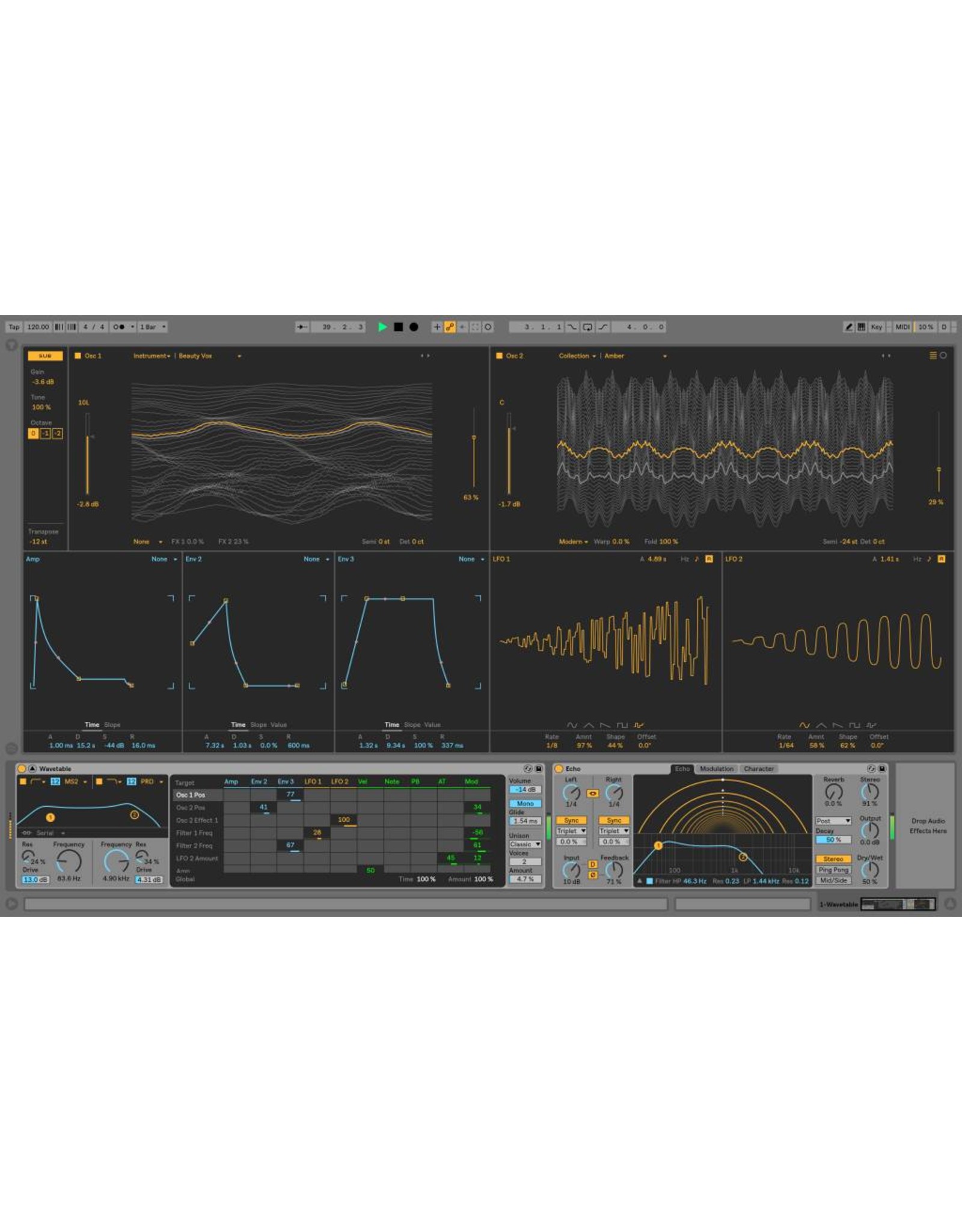Screen dimensions: 962x1232
Task: Select the LFO 2 sine waveform shape icon
Action: tap(804, 725)
